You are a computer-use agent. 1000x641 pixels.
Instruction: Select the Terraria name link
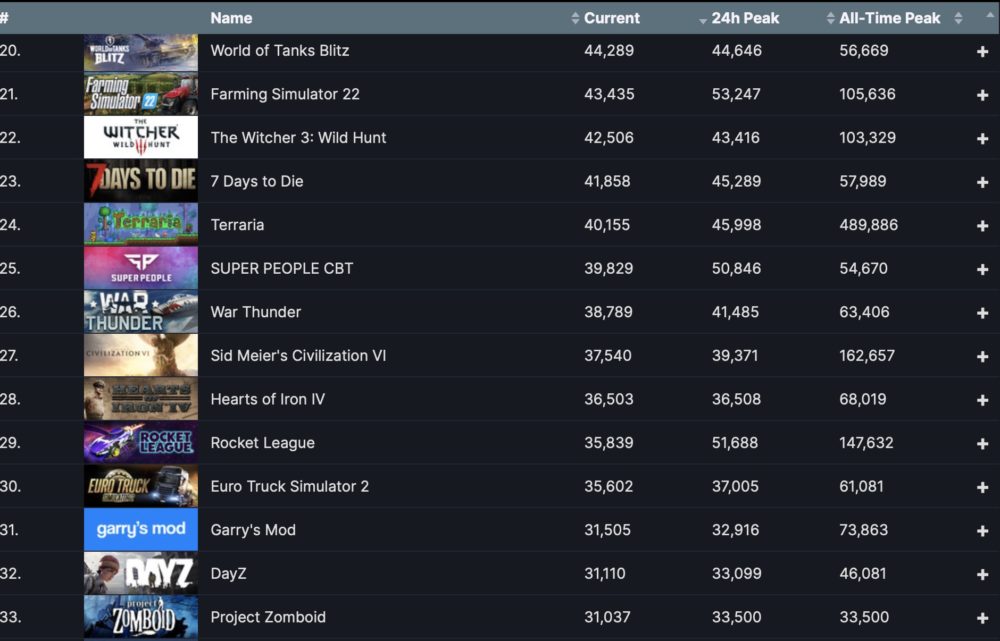tap(237, 225)
